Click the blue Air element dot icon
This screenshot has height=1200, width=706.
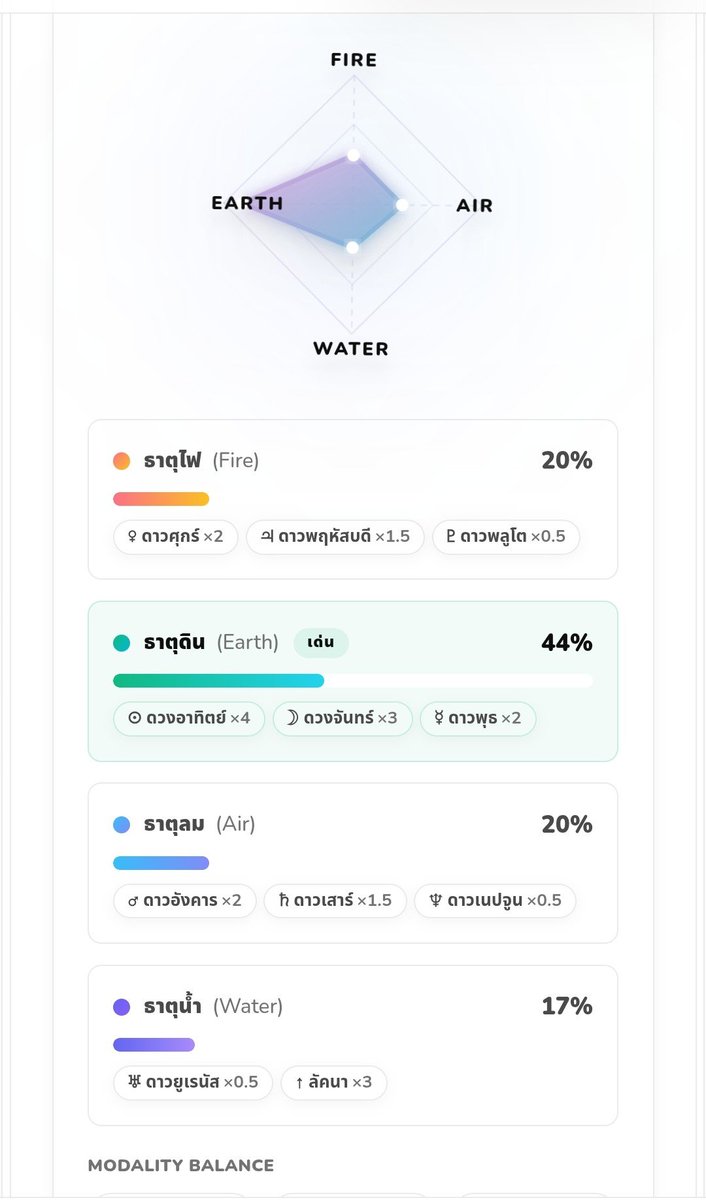(x=122, y=825)
